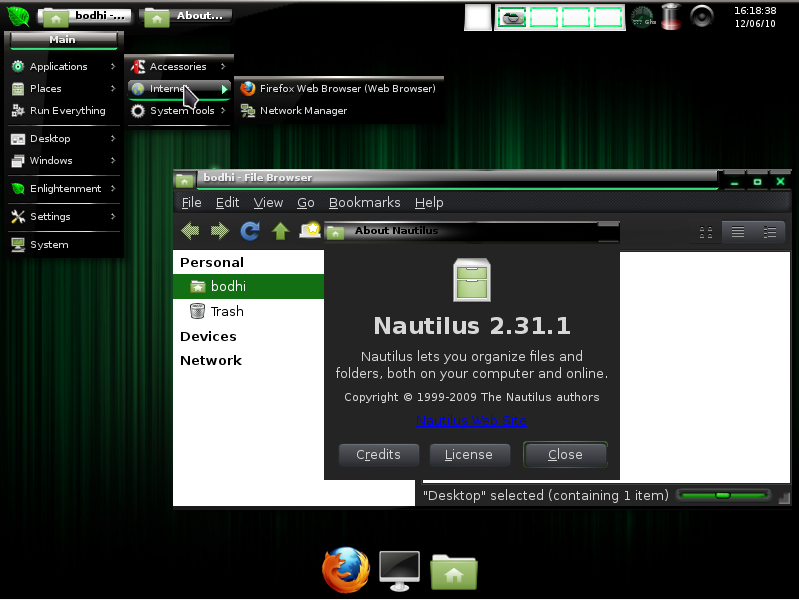Image resolution: width=799 pixels, height=600 pixels.
Task: Click the status bar resize grip
Action: 784,499
